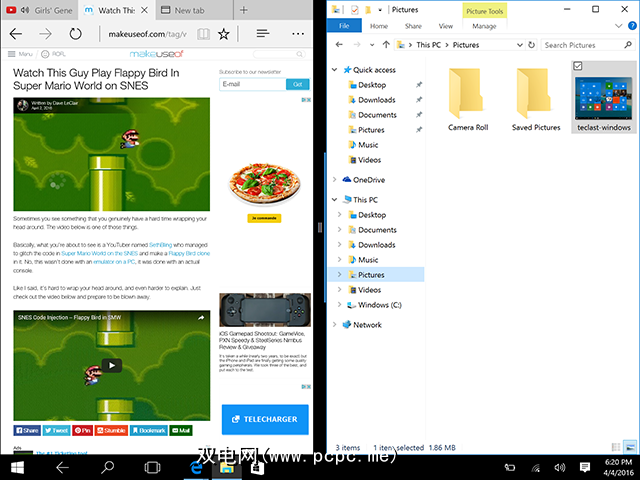
Task: Open Edge More actions ellipsis menu
Action: pos(298,34)
